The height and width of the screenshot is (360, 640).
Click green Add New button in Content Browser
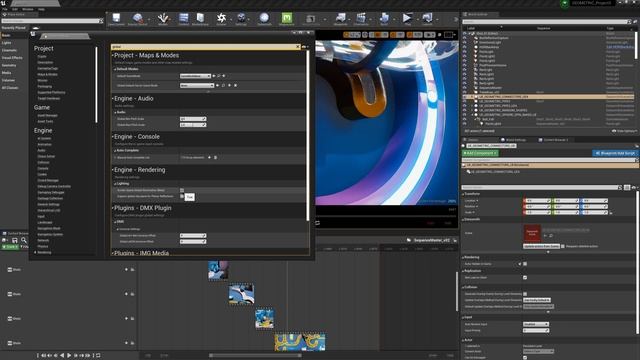point(10,247)
